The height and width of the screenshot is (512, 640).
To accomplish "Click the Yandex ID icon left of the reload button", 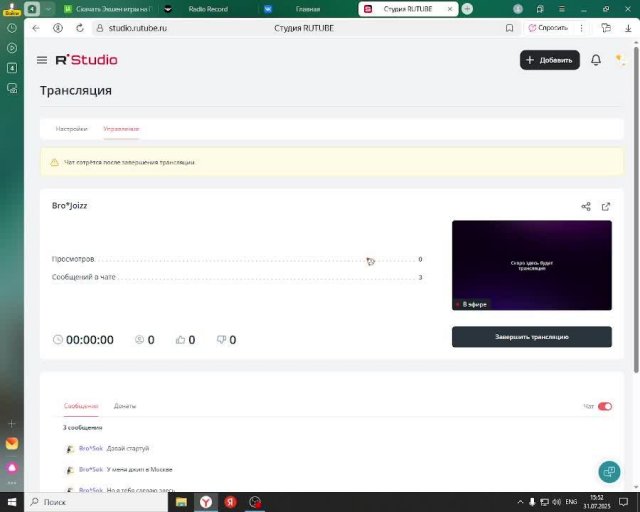I will (58, 28).
